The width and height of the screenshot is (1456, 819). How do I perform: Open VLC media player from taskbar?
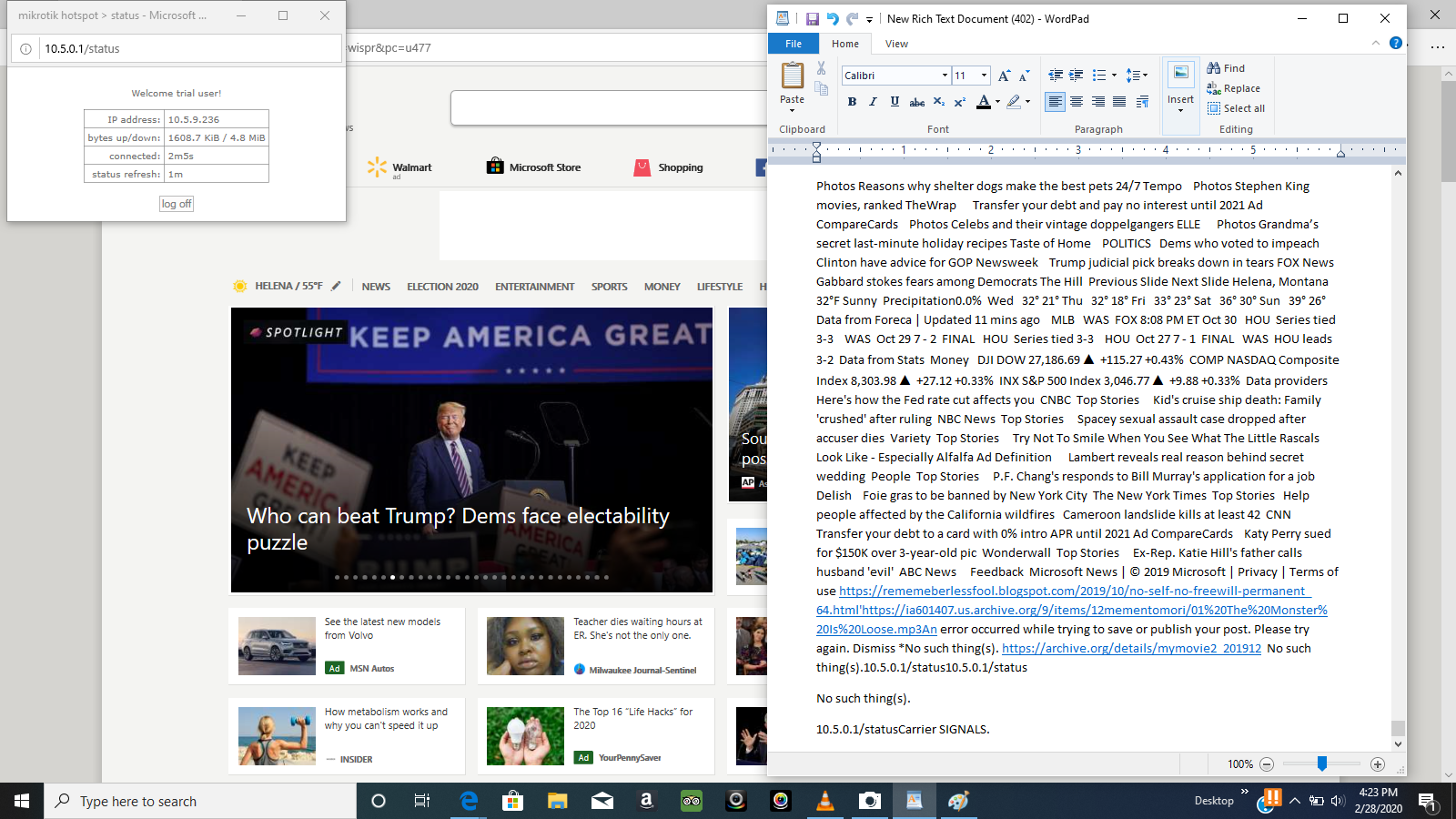(825, 801)
